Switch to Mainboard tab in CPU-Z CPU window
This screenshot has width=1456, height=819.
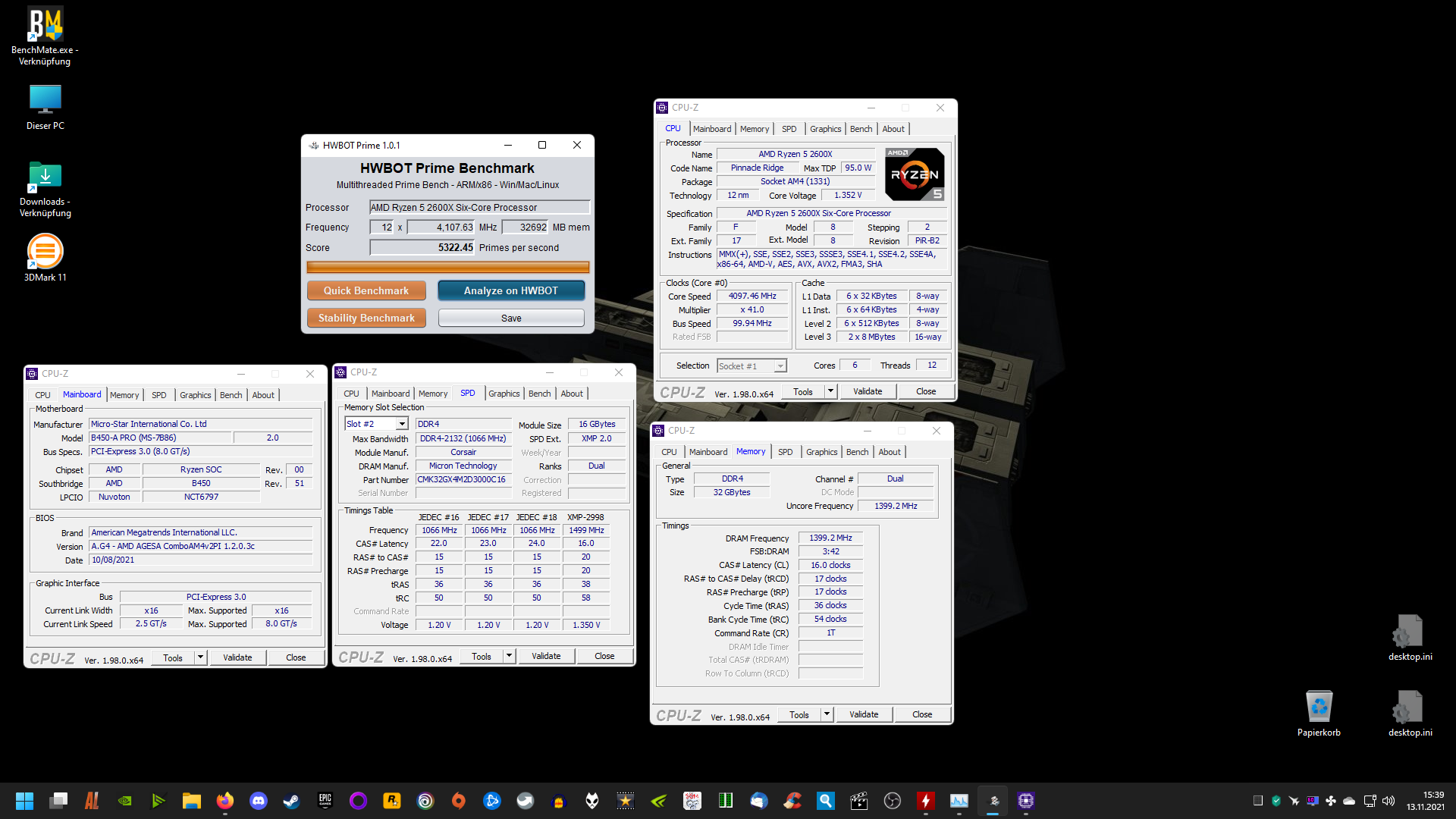[x=712, y=129]
